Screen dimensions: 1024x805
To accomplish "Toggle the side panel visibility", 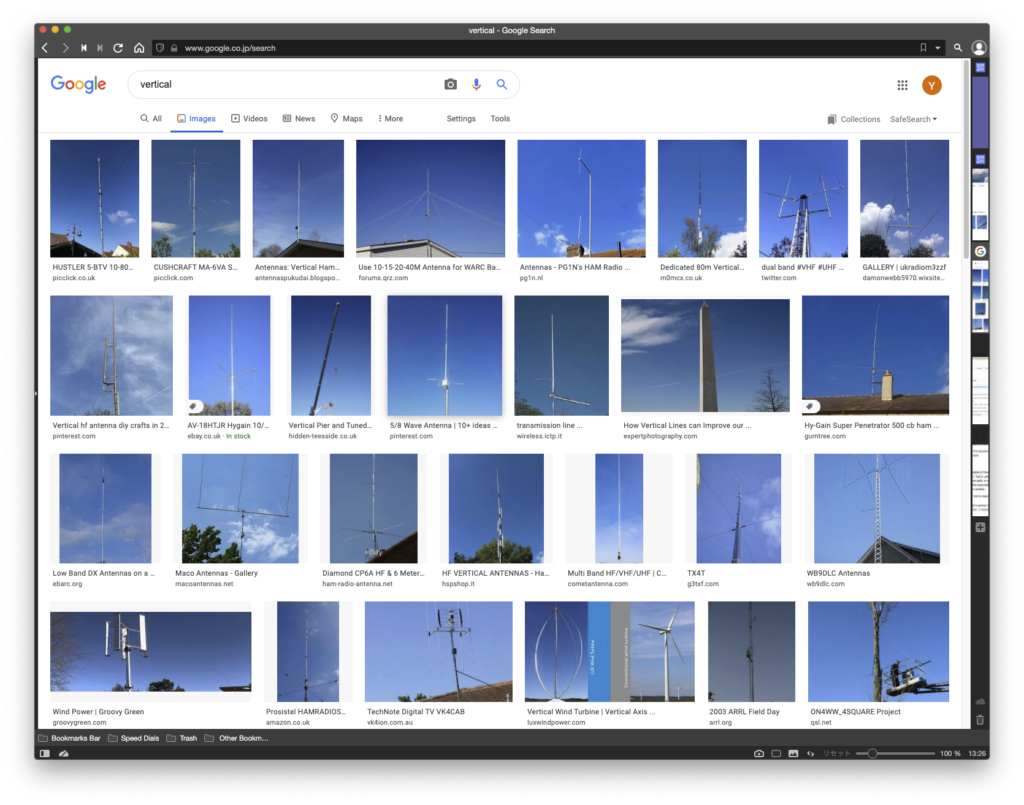I will (x=44, y=753).
